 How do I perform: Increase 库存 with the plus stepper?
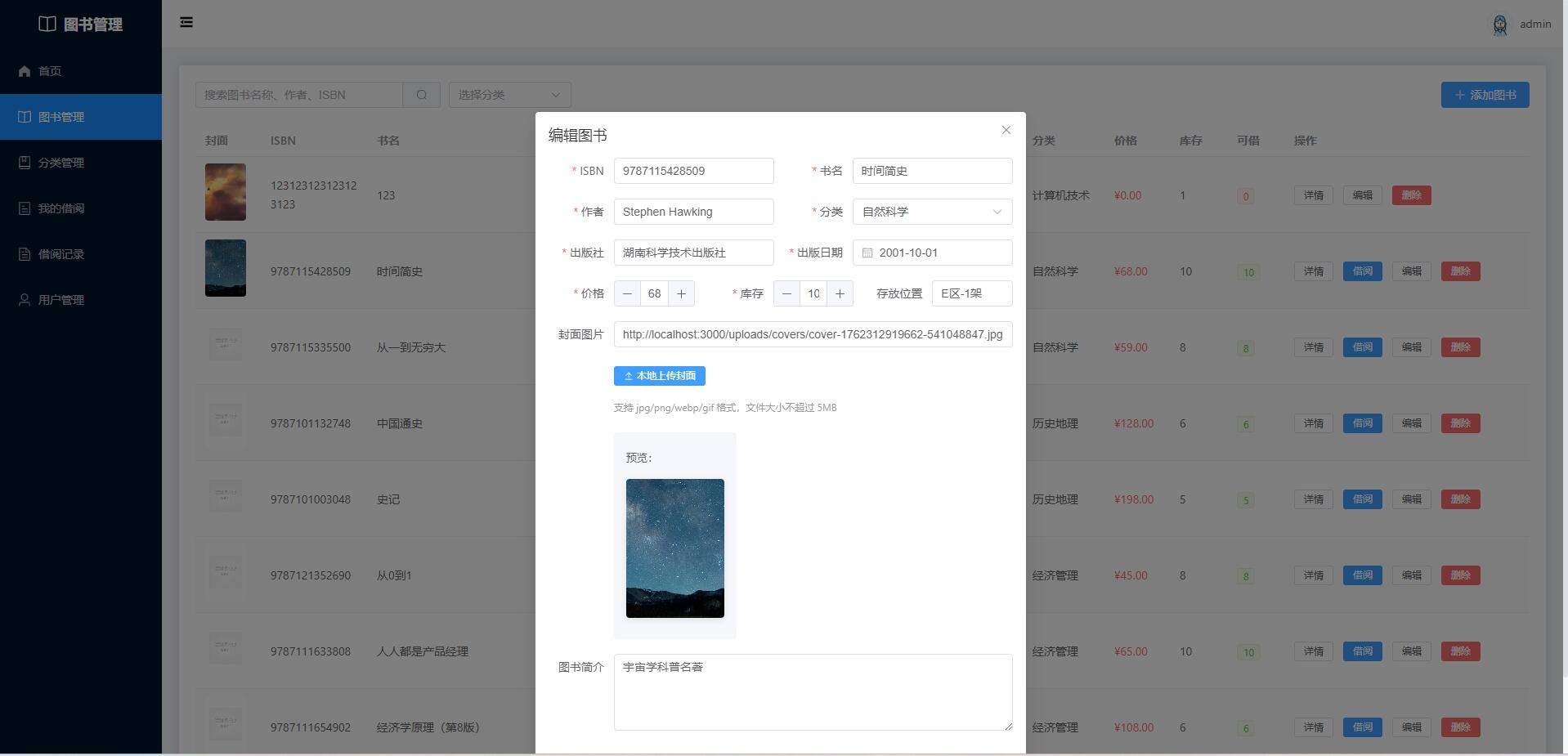coord(840,293)
